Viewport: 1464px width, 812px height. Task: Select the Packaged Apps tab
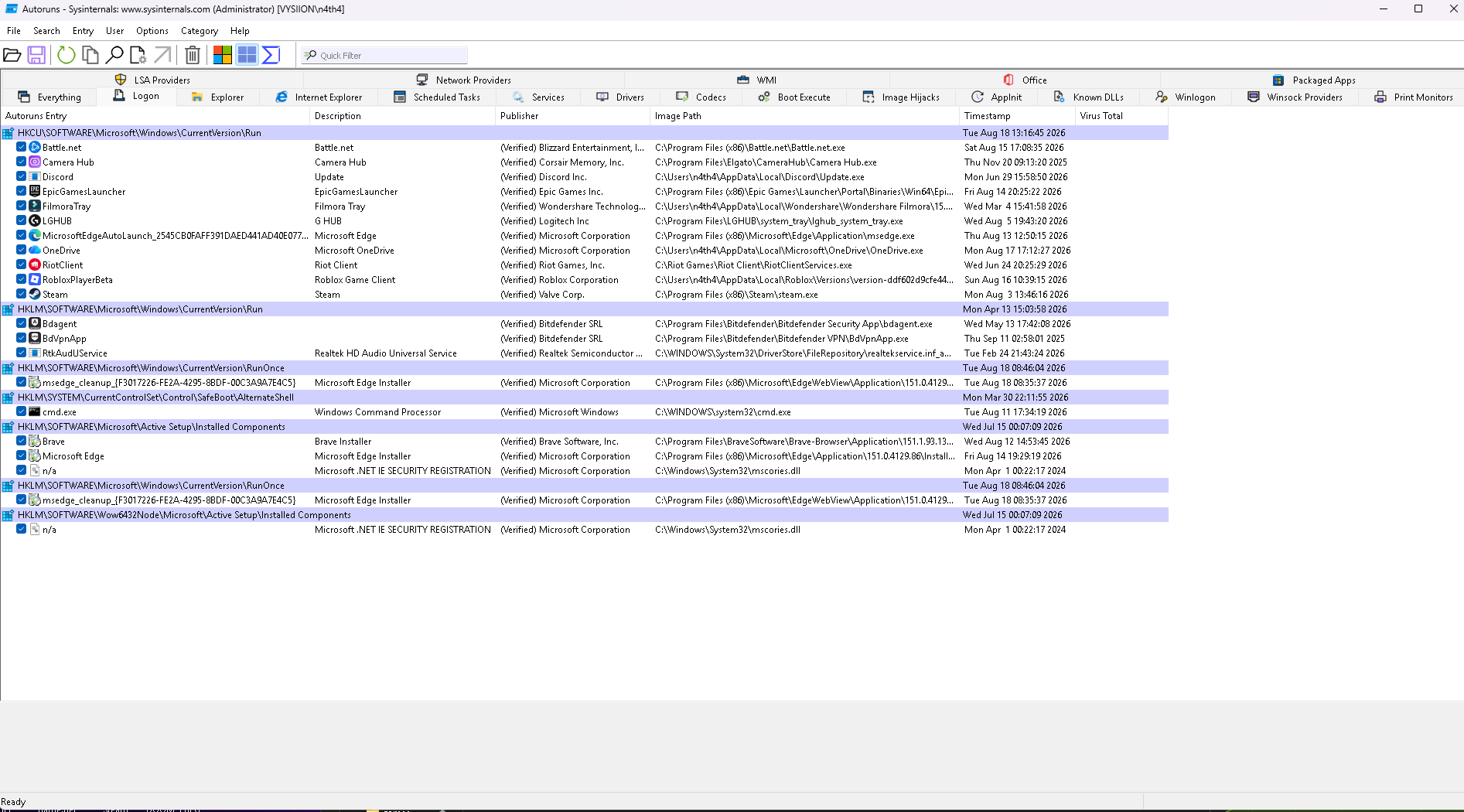coord(1313,80)
